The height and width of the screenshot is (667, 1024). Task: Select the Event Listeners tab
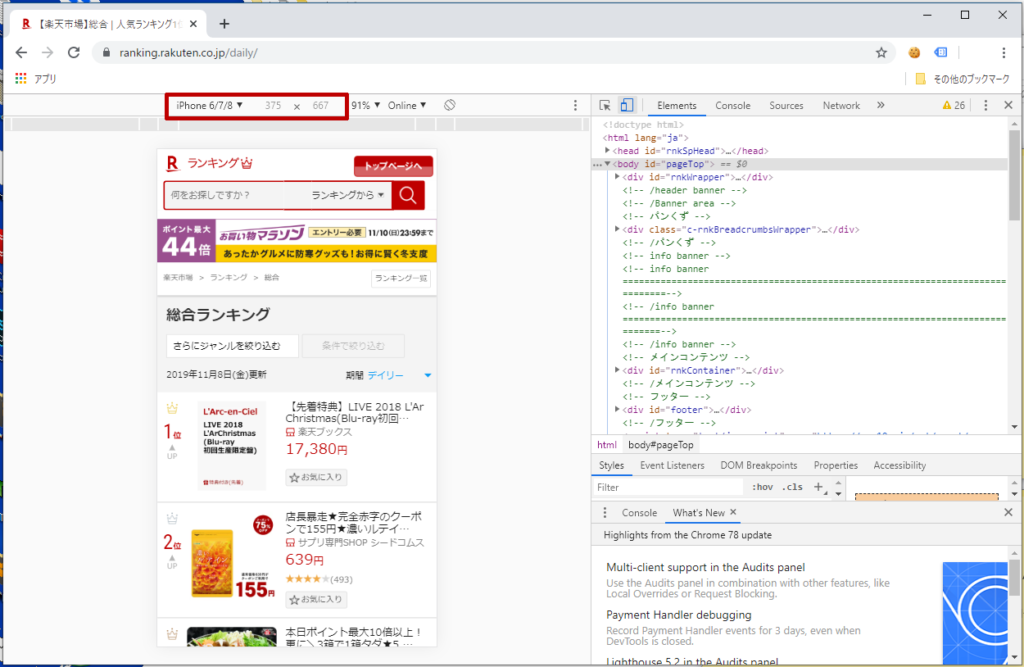[x=672, y=465]
